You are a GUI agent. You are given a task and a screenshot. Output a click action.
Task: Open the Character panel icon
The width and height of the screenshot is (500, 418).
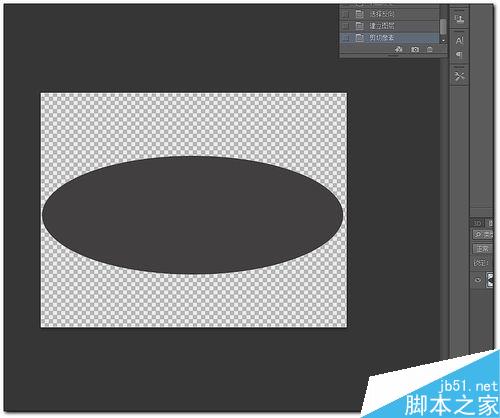click(x=459, y=40)
